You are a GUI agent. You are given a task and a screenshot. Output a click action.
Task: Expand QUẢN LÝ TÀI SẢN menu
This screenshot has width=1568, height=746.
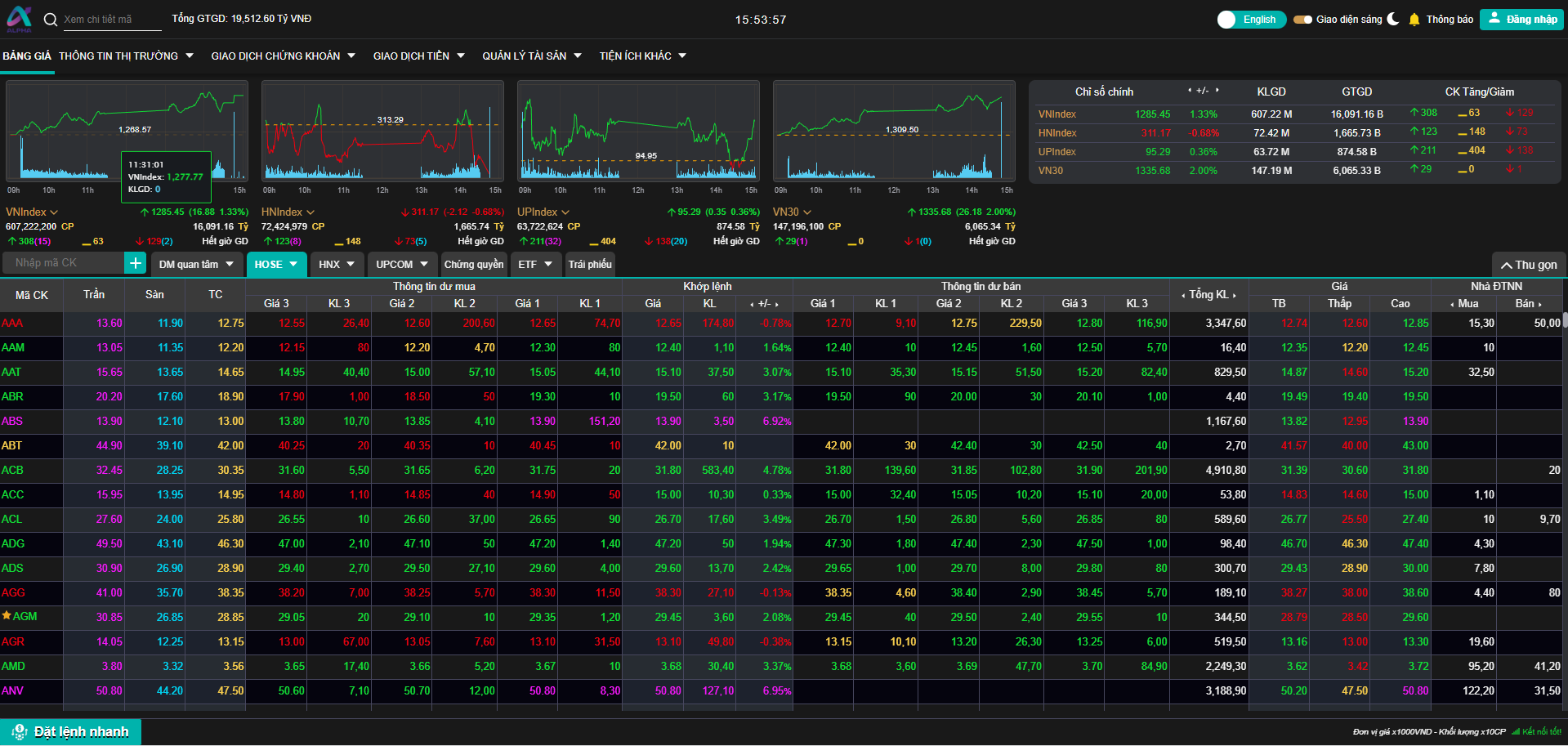(x=531, y=56)
